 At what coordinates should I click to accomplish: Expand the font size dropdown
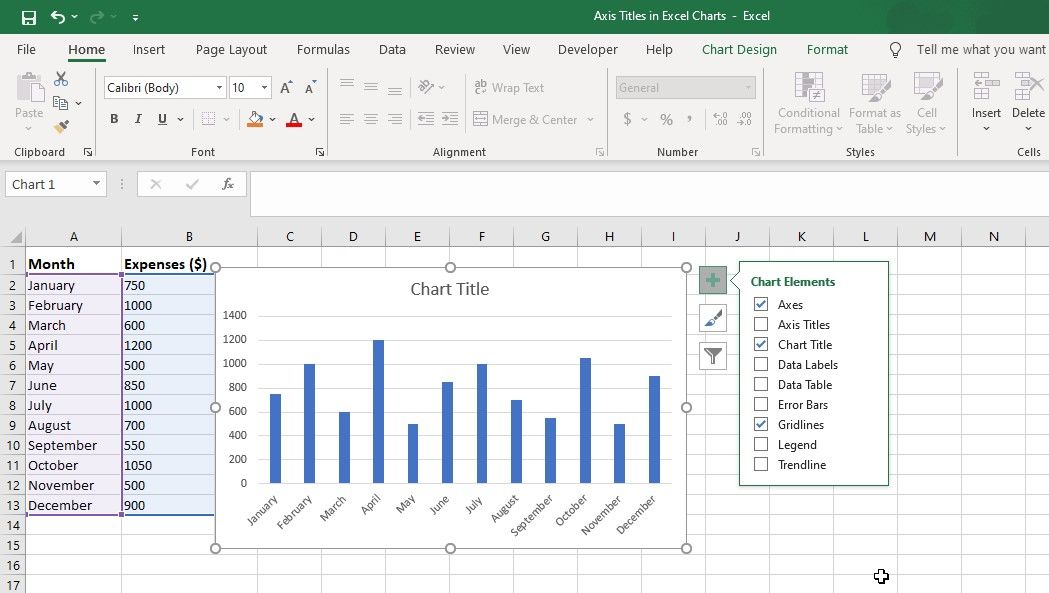click(264, 88)
